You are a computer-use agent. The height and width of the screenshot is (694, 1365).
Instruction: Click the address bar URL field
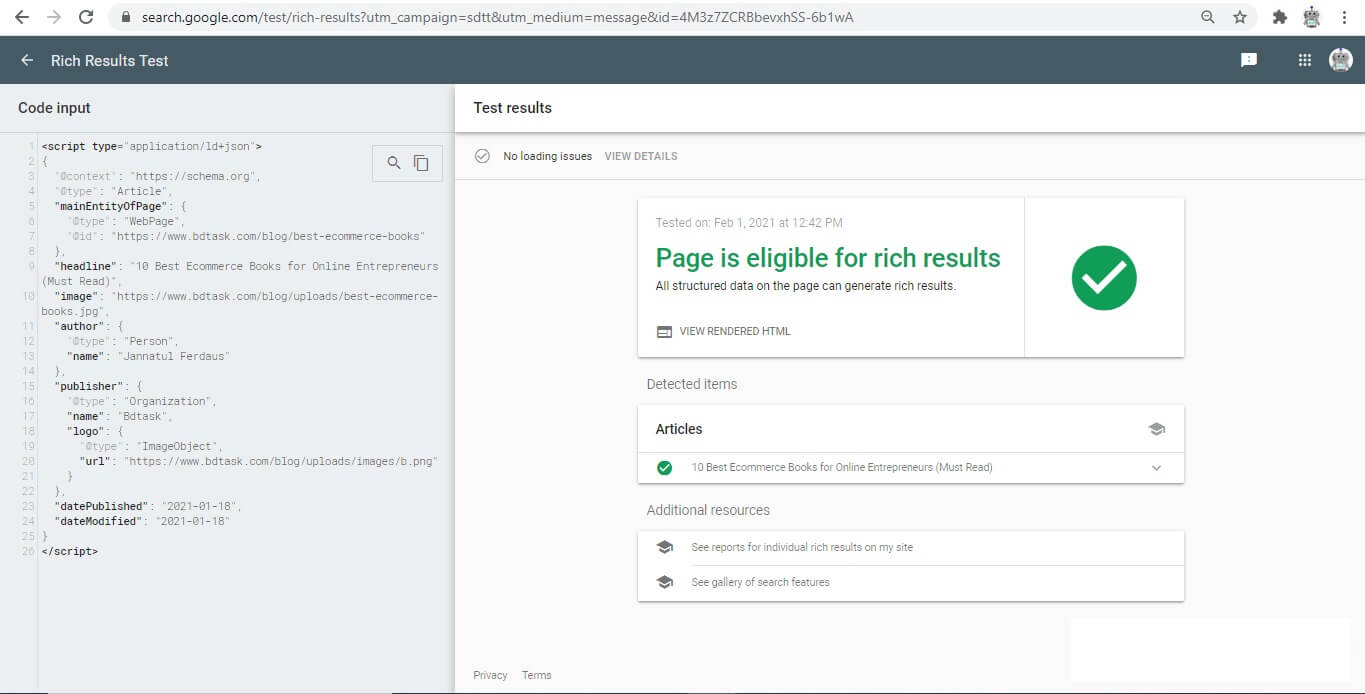600,16
